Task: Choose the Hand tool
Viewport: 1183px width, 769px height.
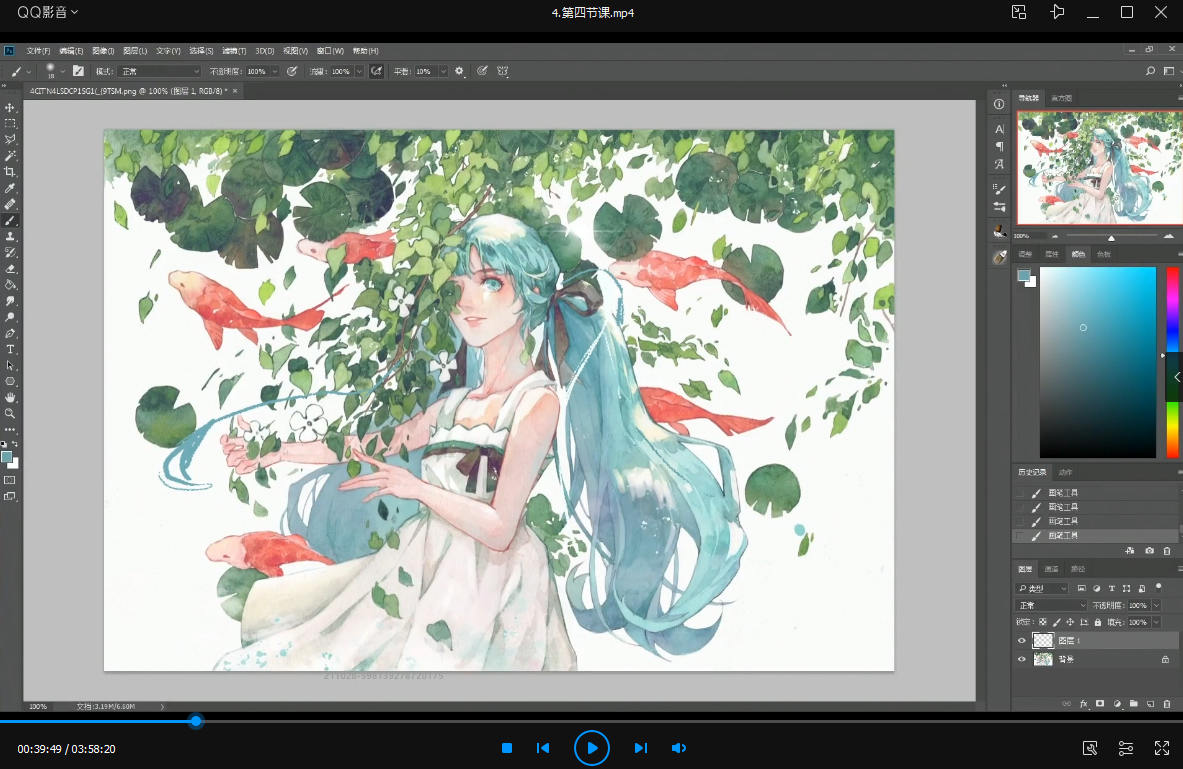Action: [x=10, y=397]
